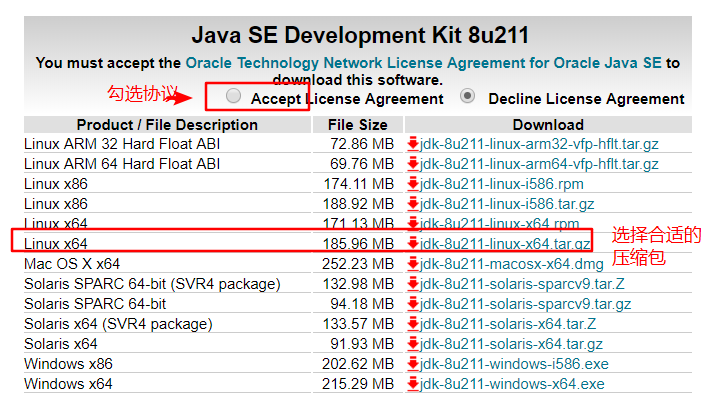This screenshot has width=712, height=404.
Task: Click Linux ARM 64 Hard Float ABI text
Action: point(122,164)
